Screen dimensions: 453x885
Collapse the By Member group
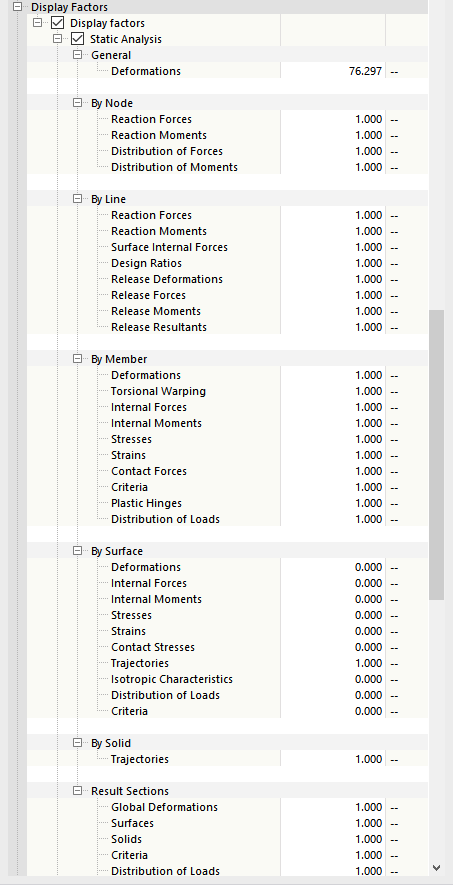coord(77,359)
